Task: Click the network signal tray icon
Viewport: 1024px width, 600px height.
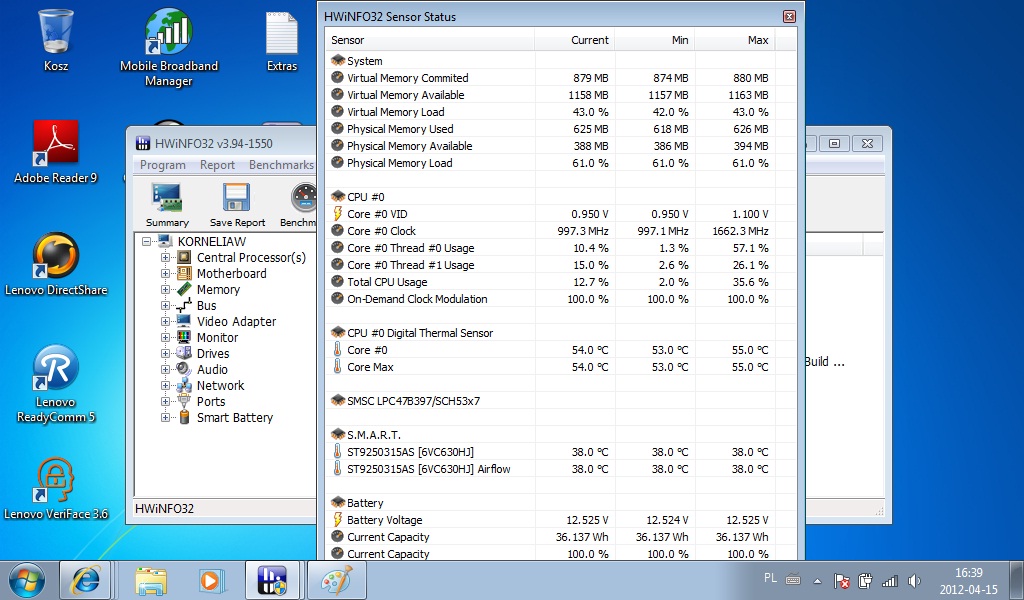Action: pos(889,580)
